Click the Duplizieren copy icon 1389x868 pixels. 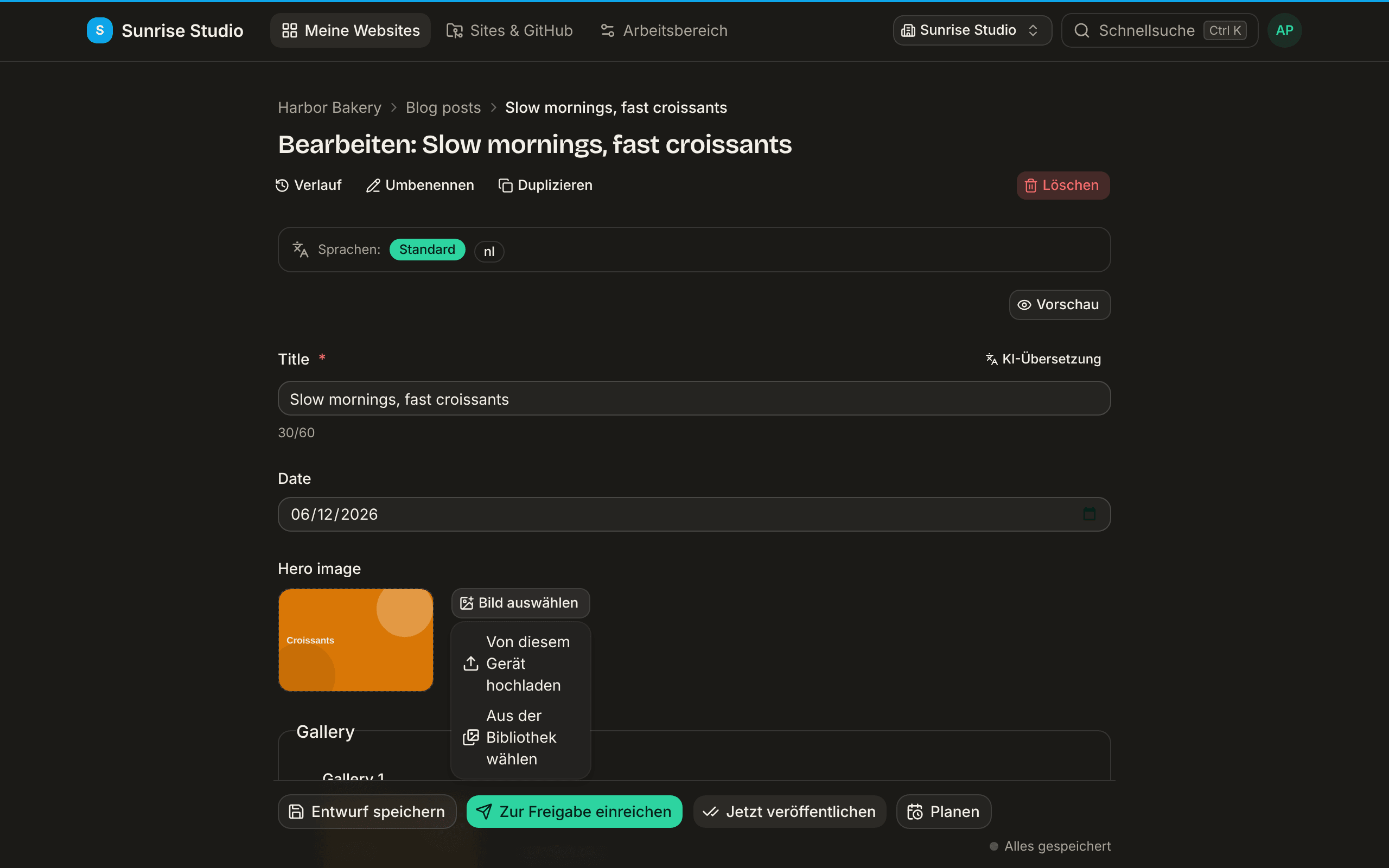point(505,186)
